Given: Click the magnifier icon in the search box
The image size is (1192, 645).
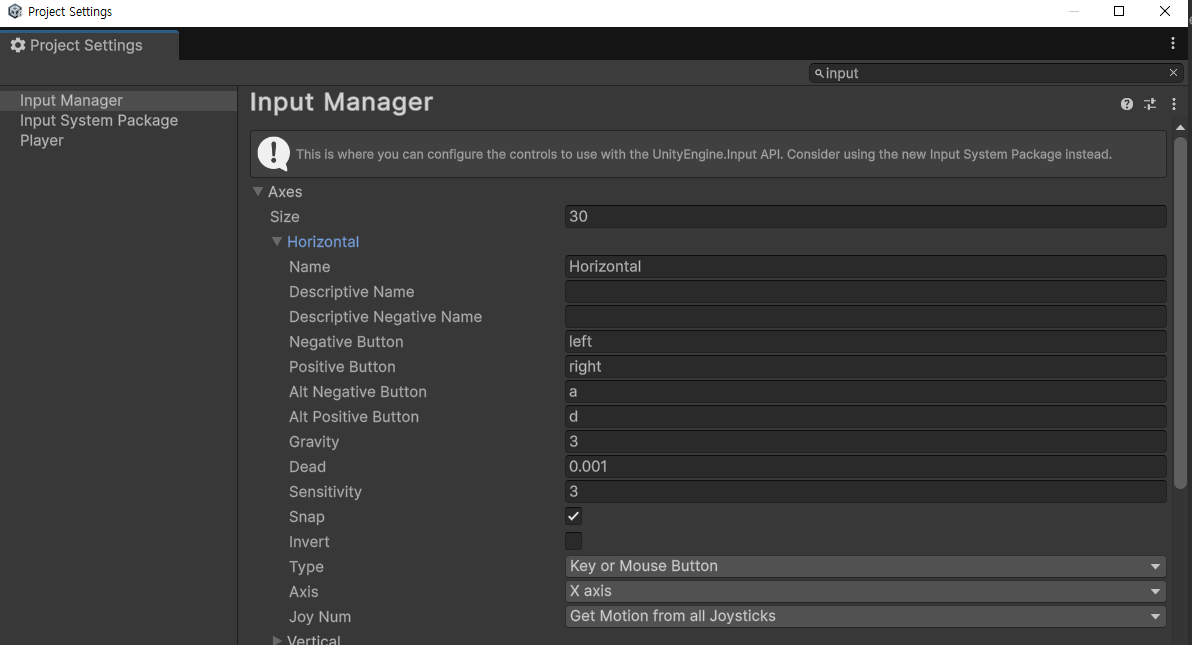Looking at the screenshot, I should [x=819, y=74].
